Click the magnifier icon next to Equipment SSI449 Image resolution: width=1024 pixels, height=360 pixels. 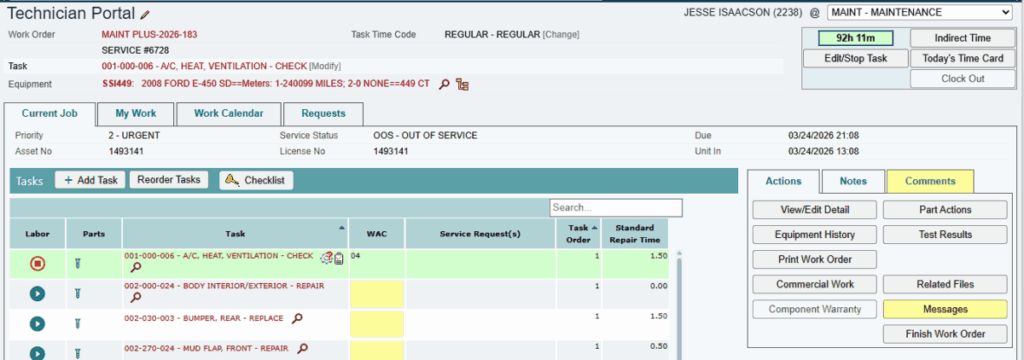tap(444, 84)
